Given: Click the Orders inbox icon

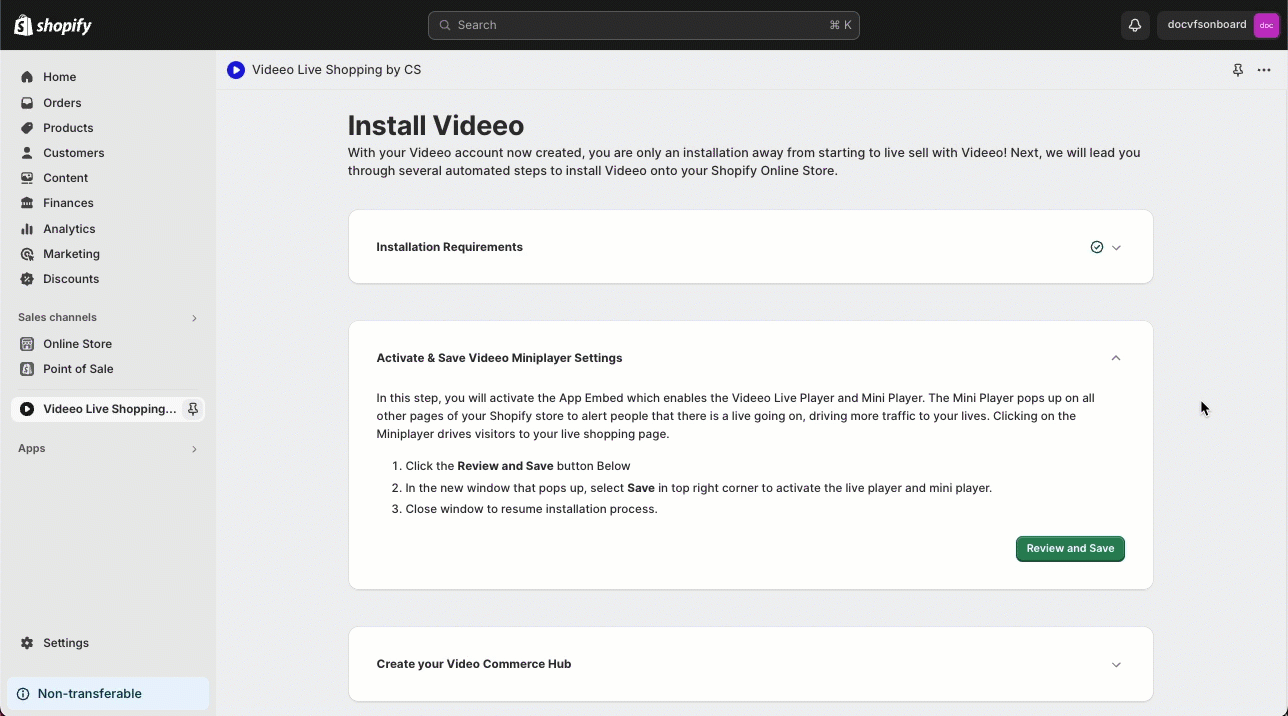Looking at the screenshot, I should (27, 103).
